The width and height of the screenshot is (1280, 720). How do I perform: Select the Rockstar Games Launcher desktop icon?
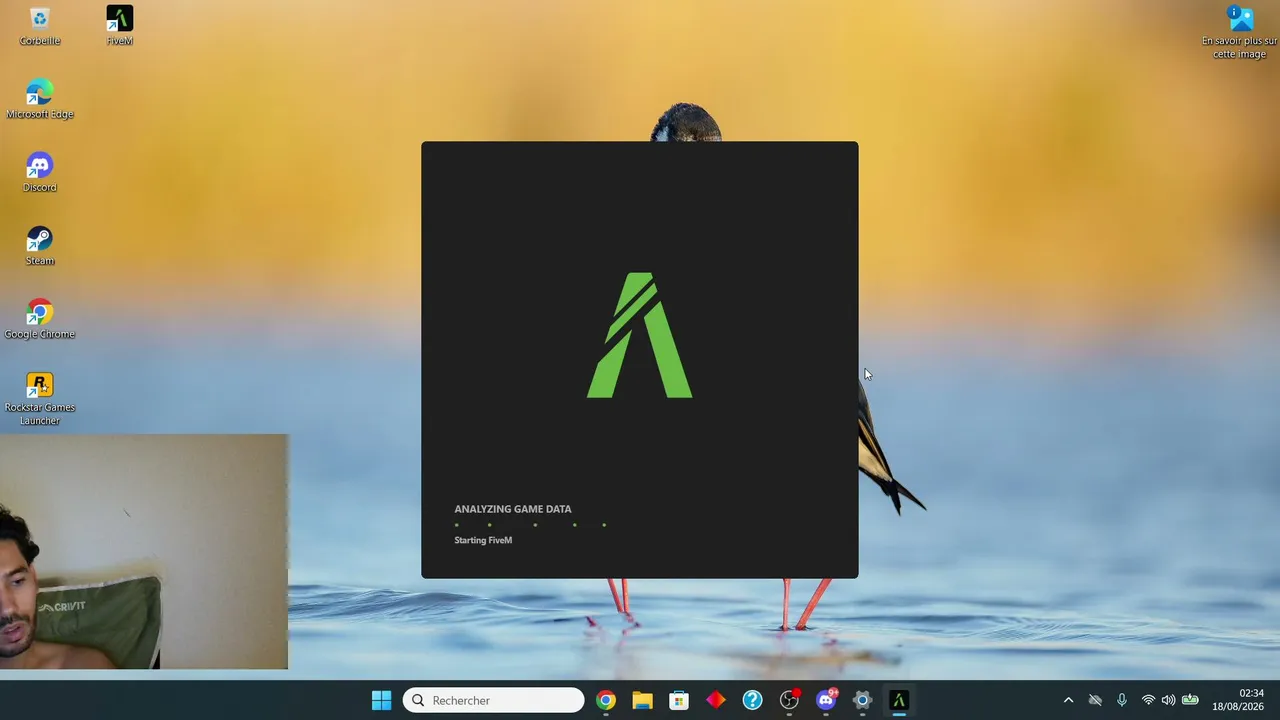point(40,399)
